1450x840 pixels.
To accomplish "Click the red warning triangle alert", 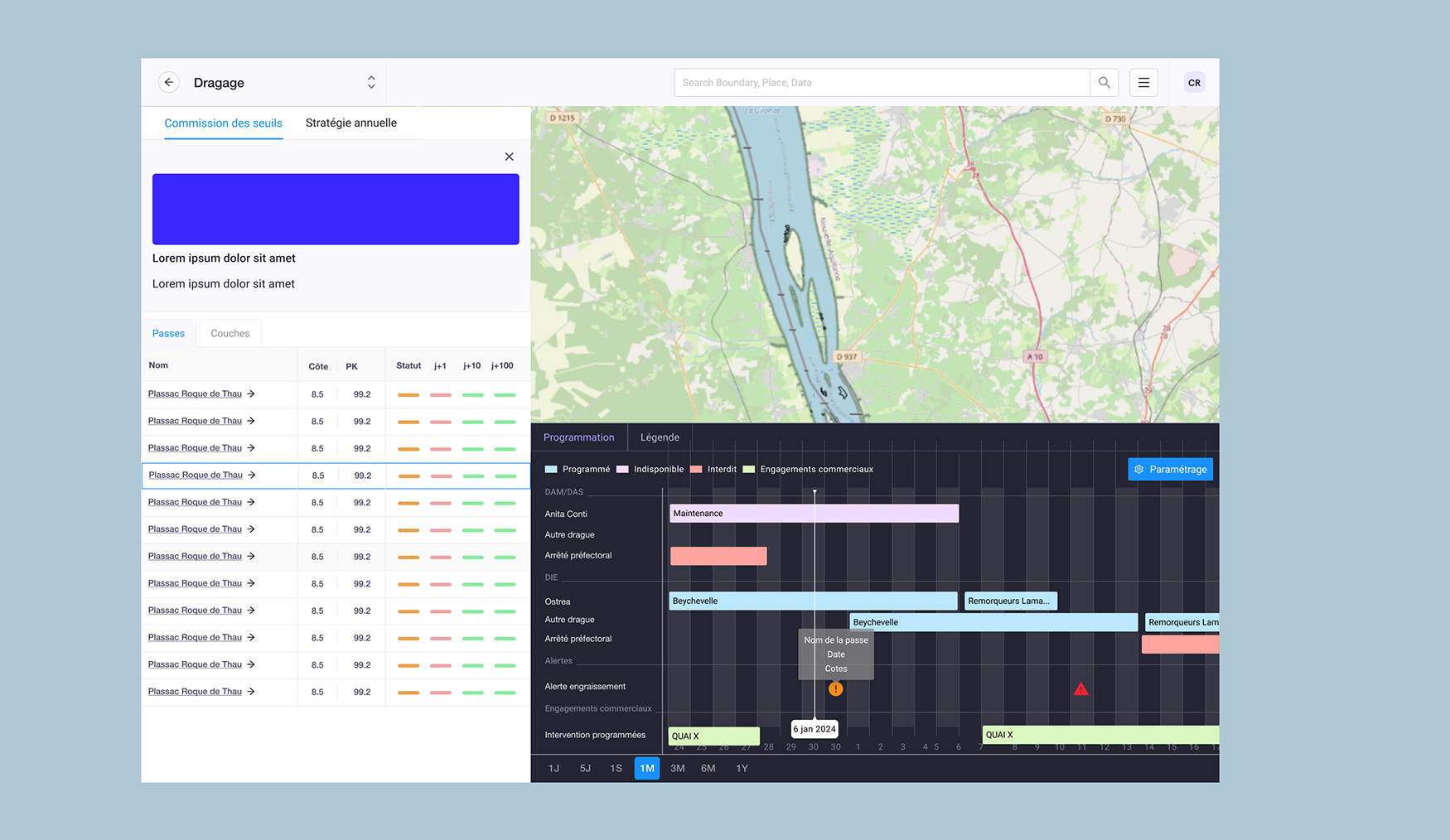I will [1080, 688].
